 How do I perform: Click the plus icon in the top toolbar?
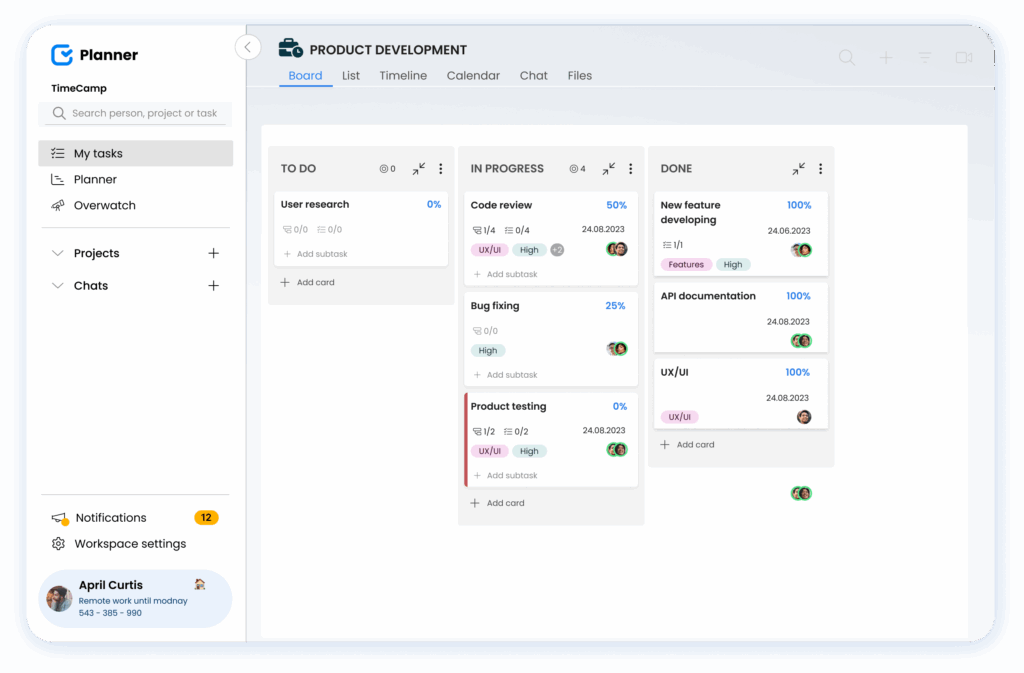(885, 57)
